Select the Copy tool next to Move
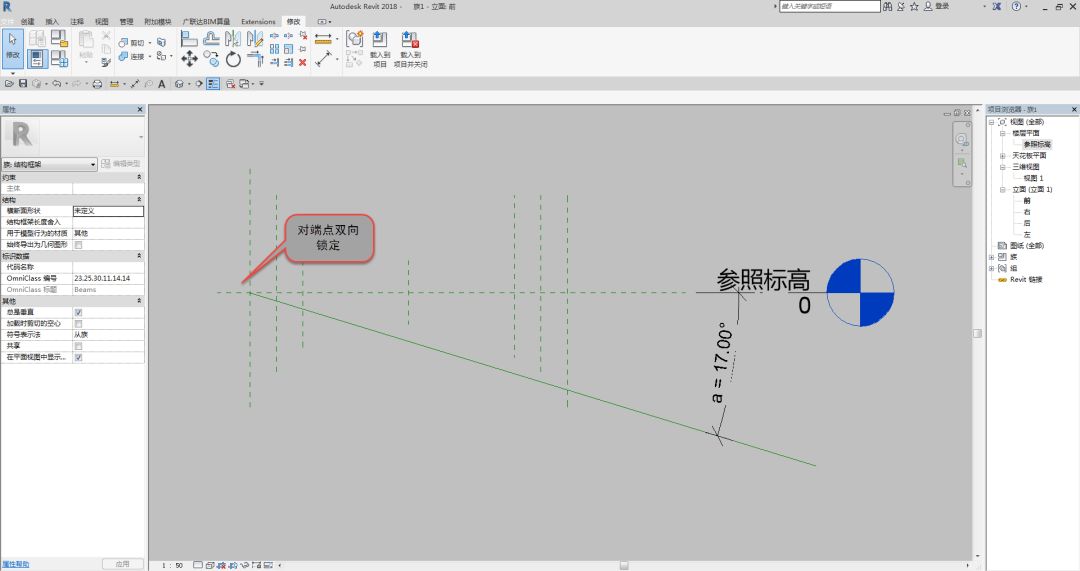This screenshot has width=1080, height=571. click(x=211, y=59)
